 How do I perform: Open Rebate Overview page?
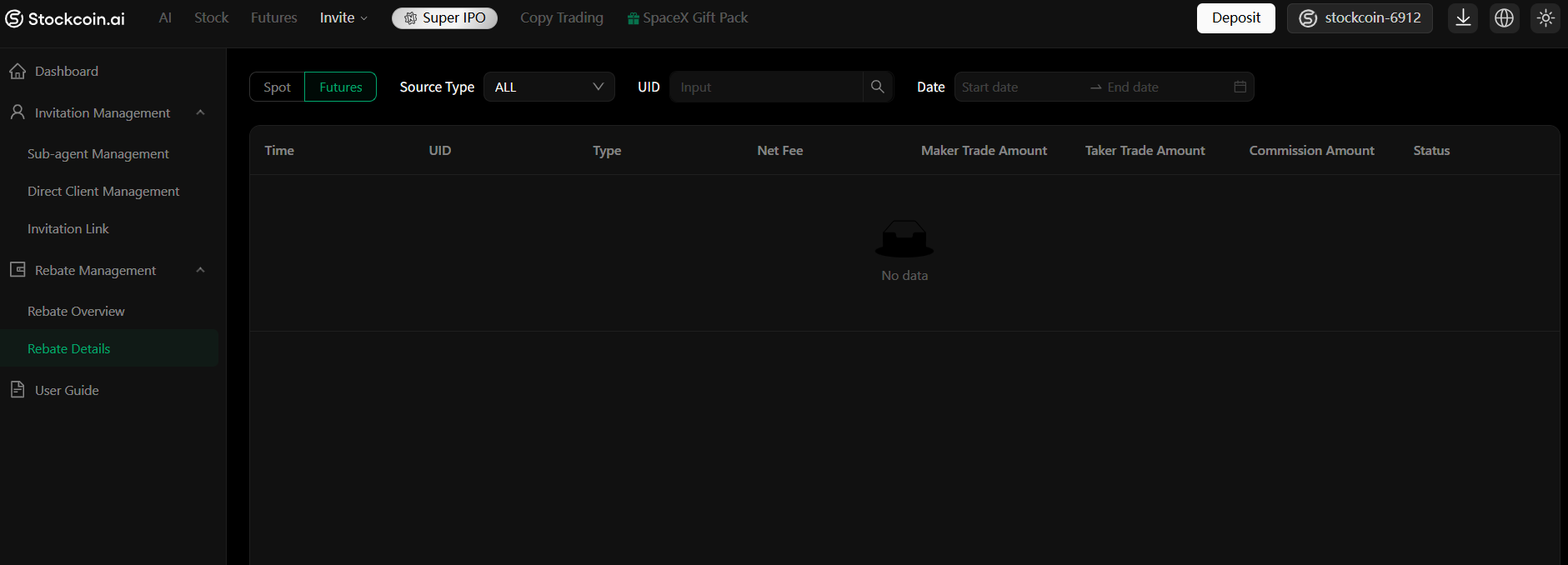(x=76, y=311)
